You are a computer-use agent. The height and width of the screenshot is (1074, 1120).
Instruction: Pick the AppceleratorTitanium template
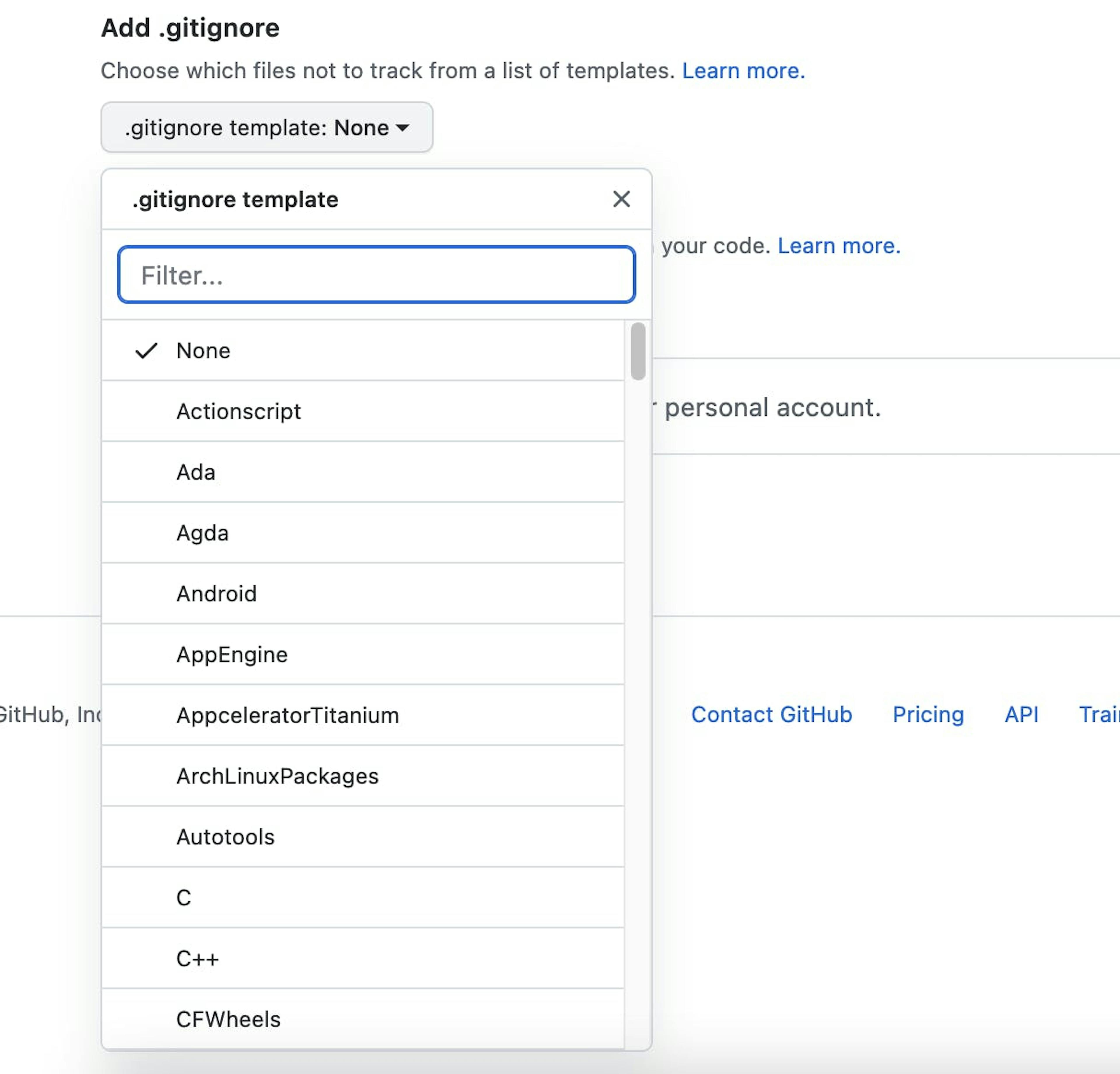click(287, 716)
